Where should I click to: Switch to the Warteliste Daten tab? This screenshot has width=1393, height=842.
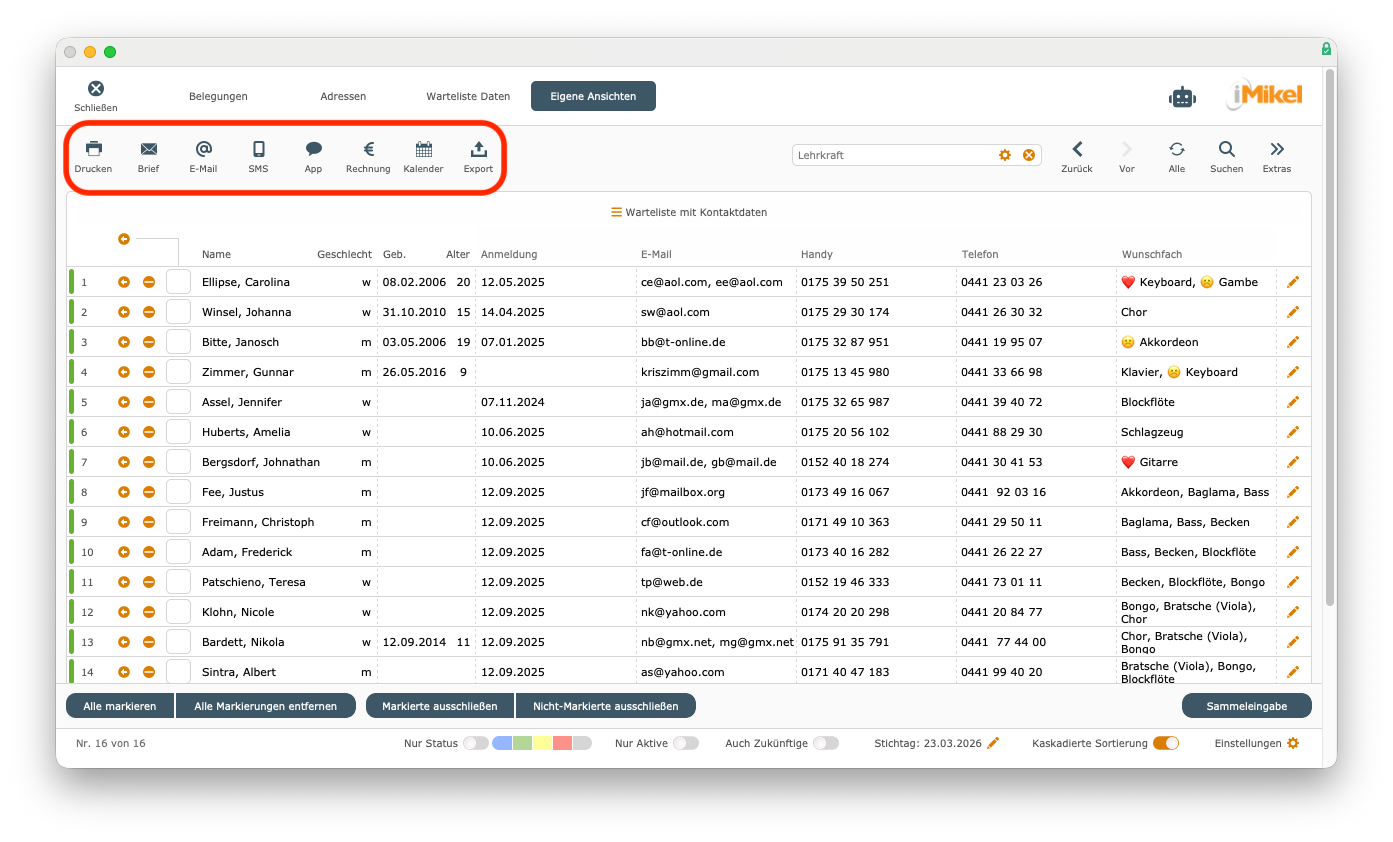click(468, 96)
